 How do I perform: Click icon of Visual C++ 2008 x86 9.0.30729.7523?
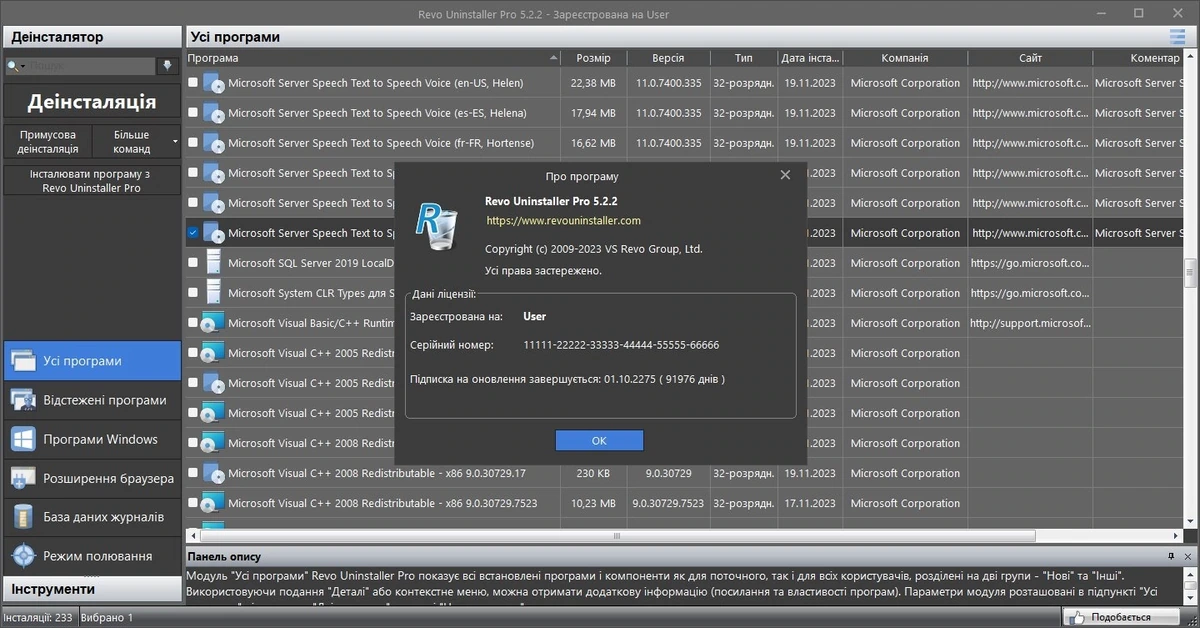coord(213,503)
